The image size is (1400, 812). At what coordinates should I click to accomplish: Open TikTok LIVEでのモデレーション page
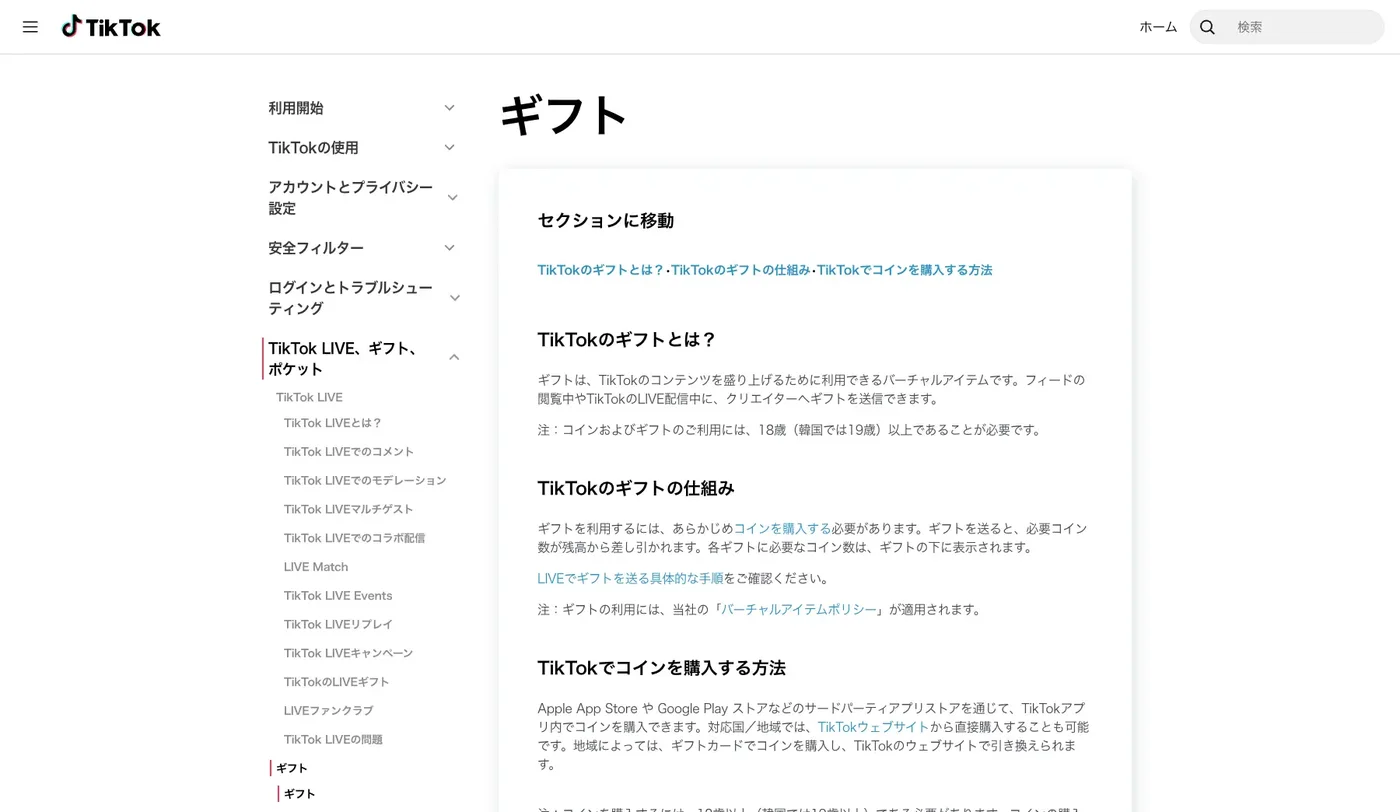coord(365,481)
